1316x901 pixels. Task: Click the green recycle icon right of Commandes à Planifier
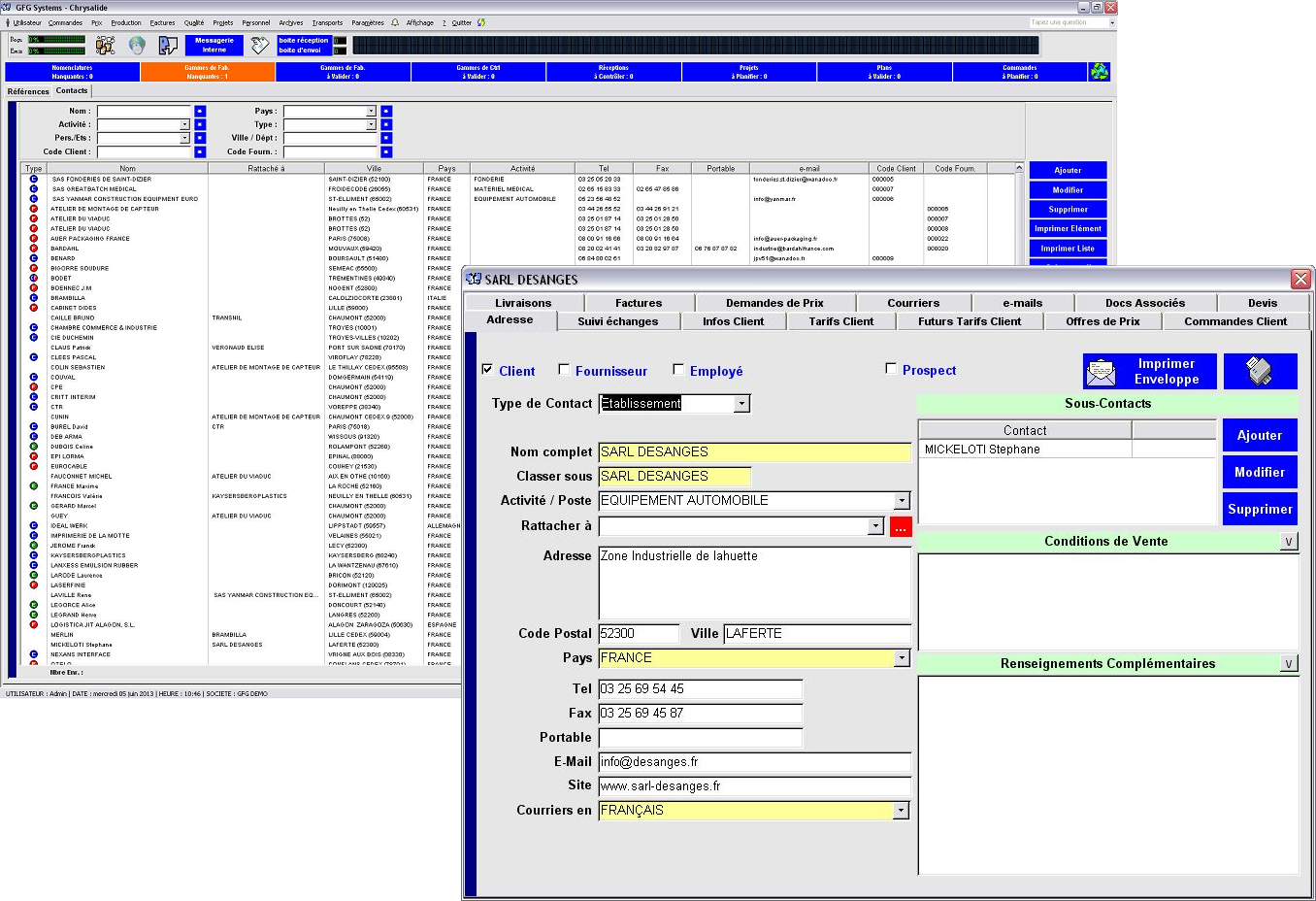(1099, 72)
